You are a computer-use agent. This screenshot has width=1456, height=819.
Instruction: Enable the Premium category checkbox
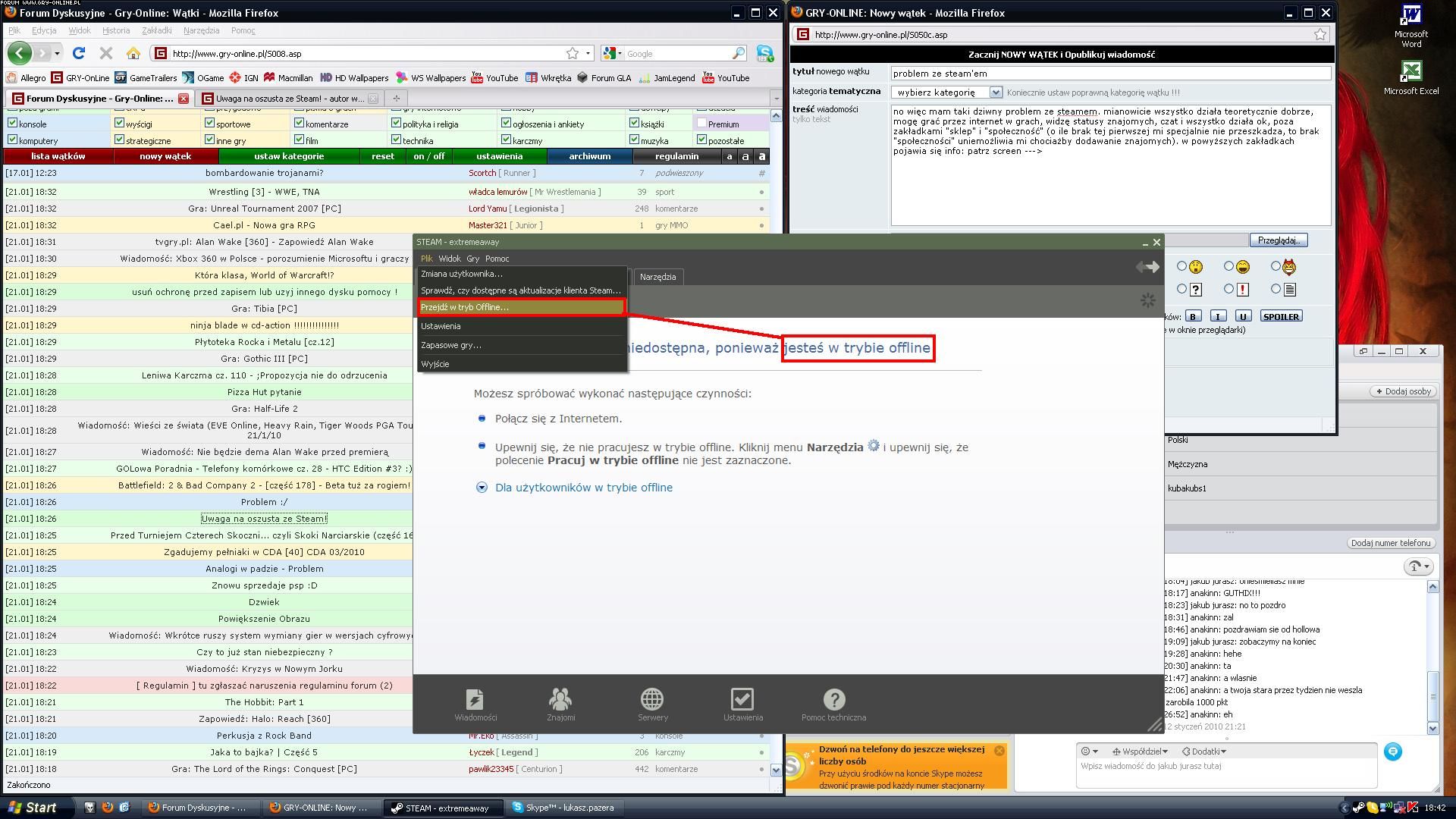tap(701, 123)
